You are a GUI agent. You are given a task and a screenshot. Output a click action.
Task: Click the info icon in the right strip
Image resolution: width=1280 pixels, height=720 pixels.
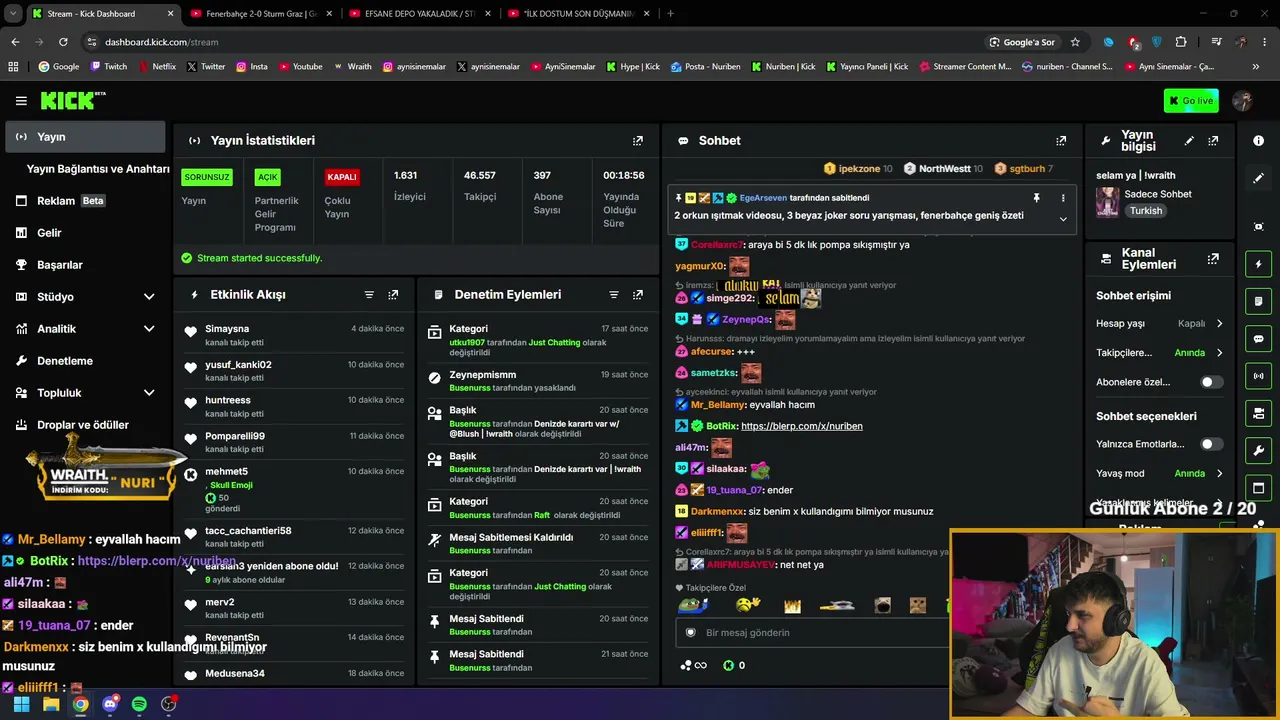[x=1259, y=141]
